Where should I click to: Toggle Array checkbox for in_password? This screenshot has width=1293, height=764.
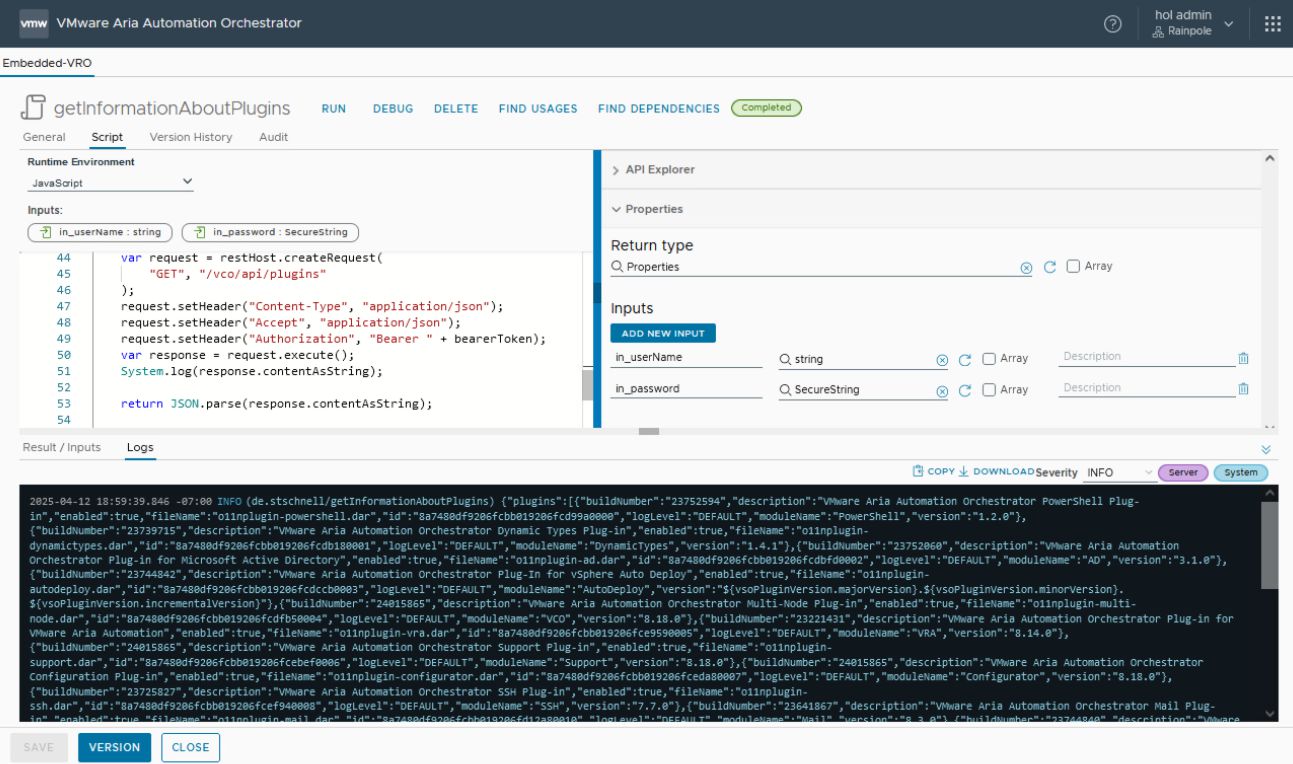(989, 389)
